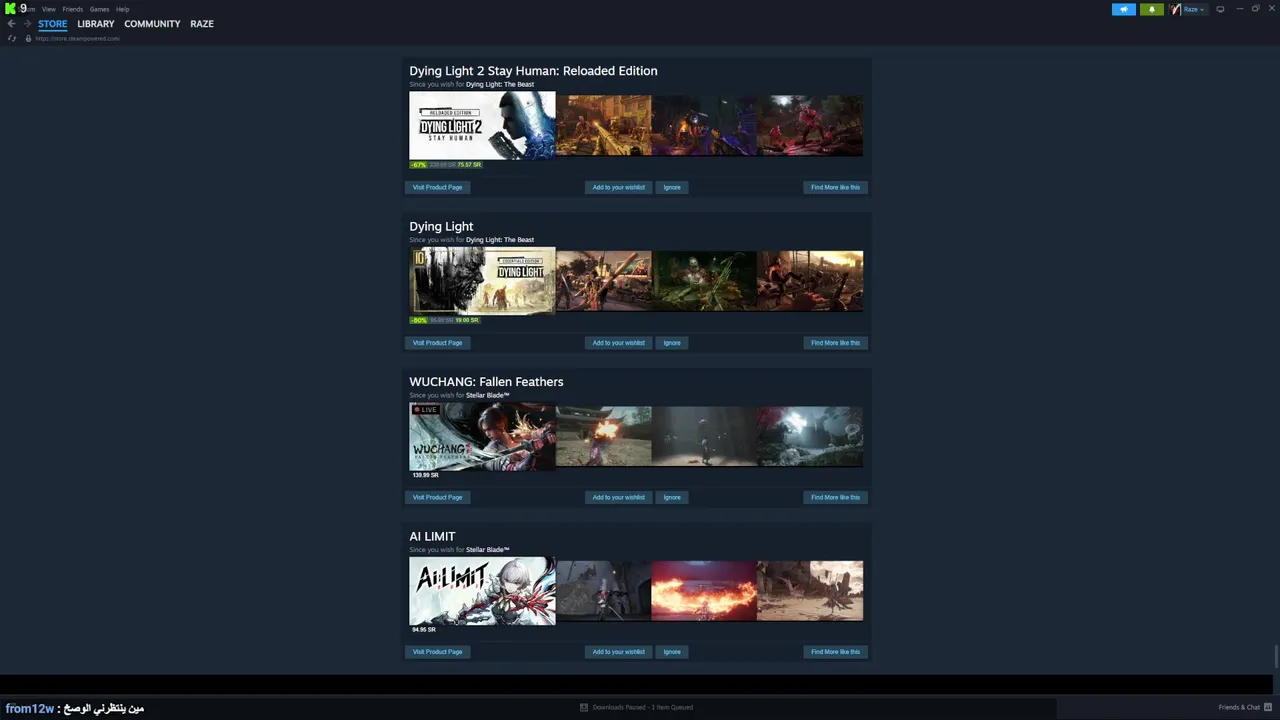Ignore Dying Light 2 Reloaded Edition
This screenshot has width=1280, height=720.
(x=672, y=187)
